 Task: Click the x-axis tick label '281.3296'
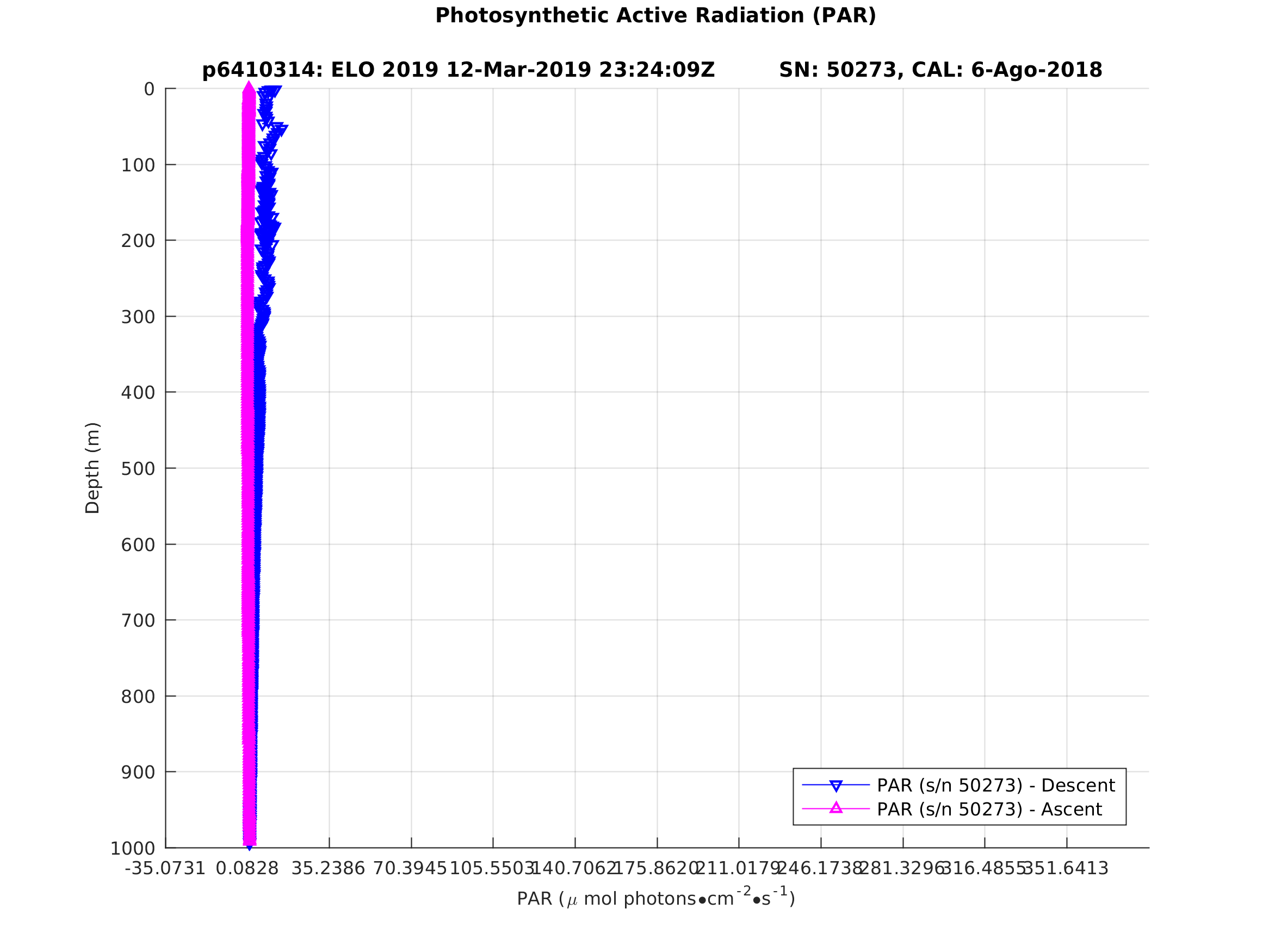(902, 869)
